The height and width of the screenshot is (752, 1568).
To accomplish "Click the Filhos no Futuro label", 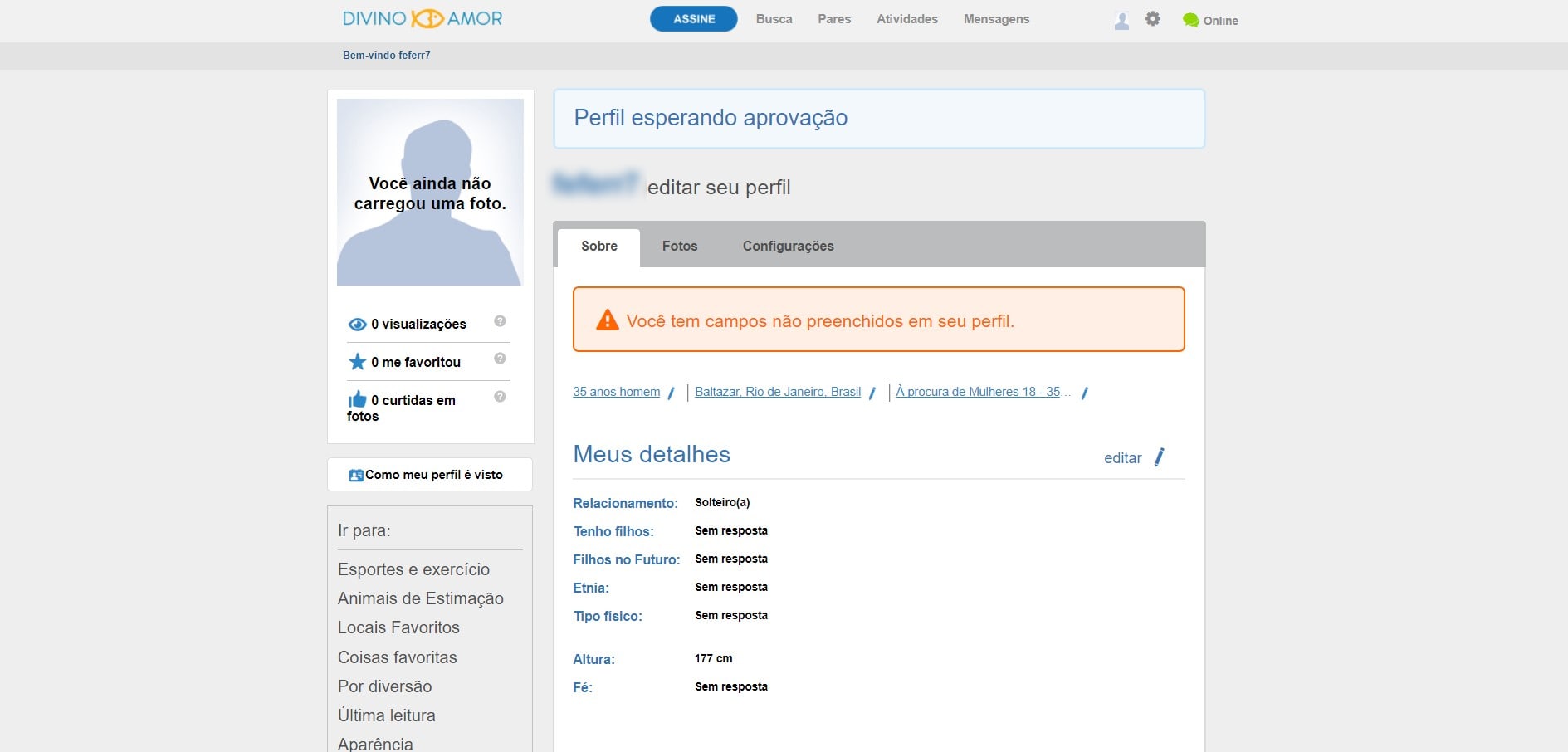I will click(627, 559).
